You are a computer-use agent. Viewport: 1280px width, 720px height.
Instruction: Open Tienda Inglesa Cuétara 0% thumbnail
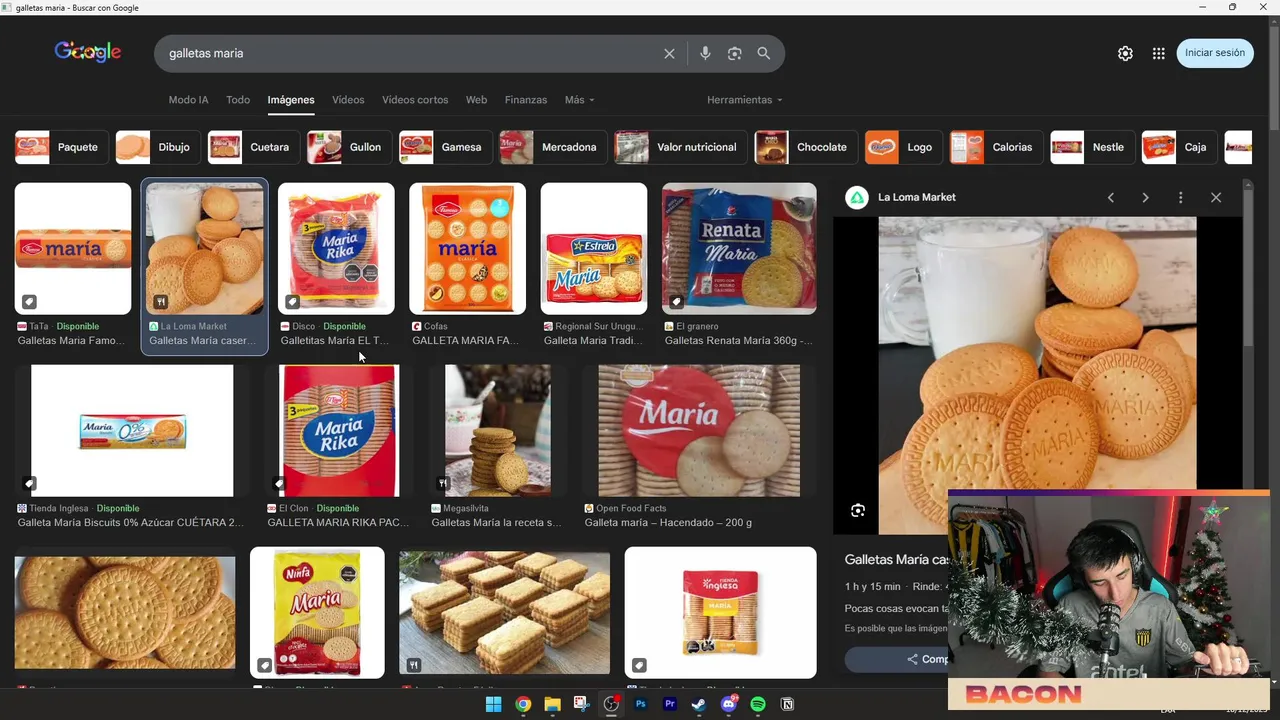(x=132, y=431)
